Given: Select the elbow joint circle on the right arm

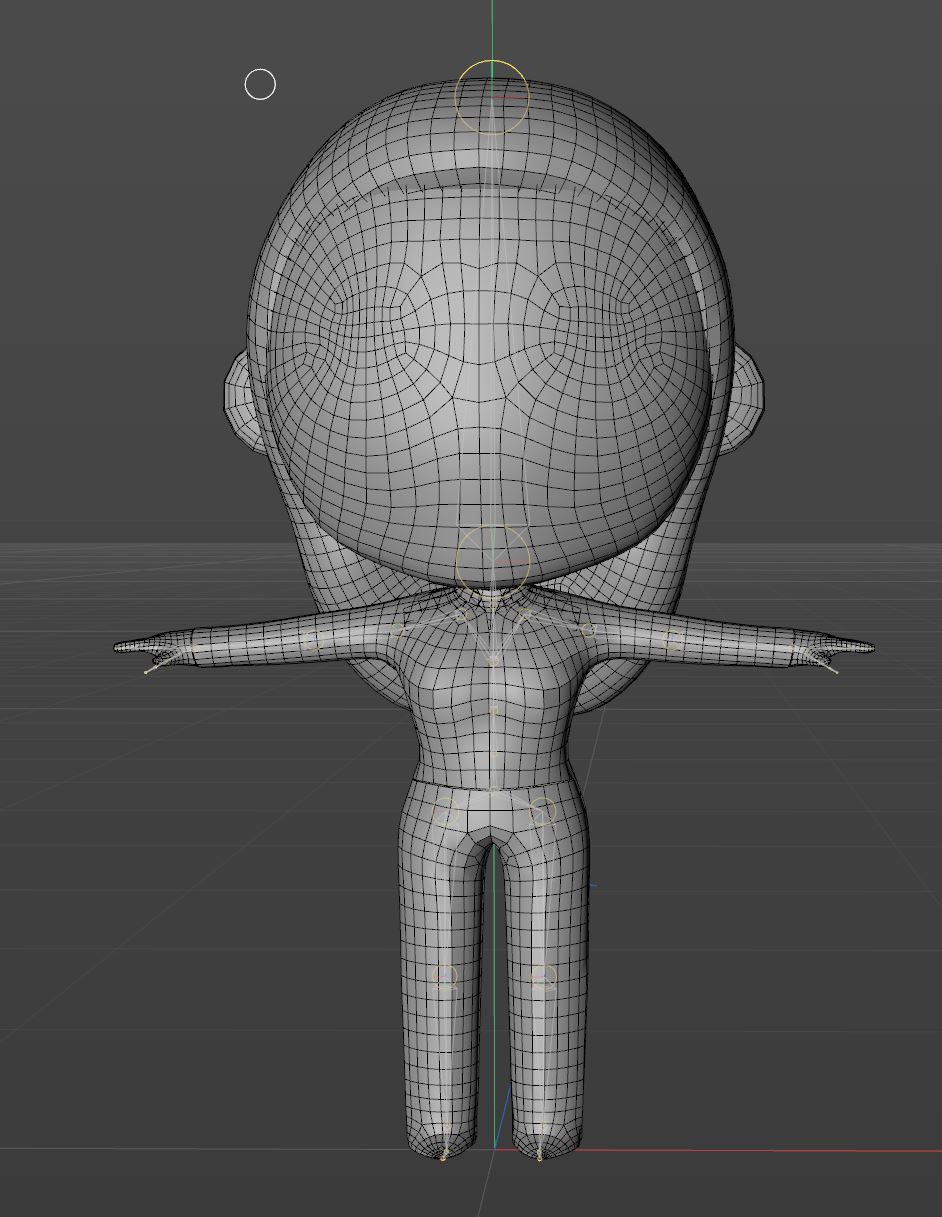Looking at the screenshot, I should [x=673, y=640].
